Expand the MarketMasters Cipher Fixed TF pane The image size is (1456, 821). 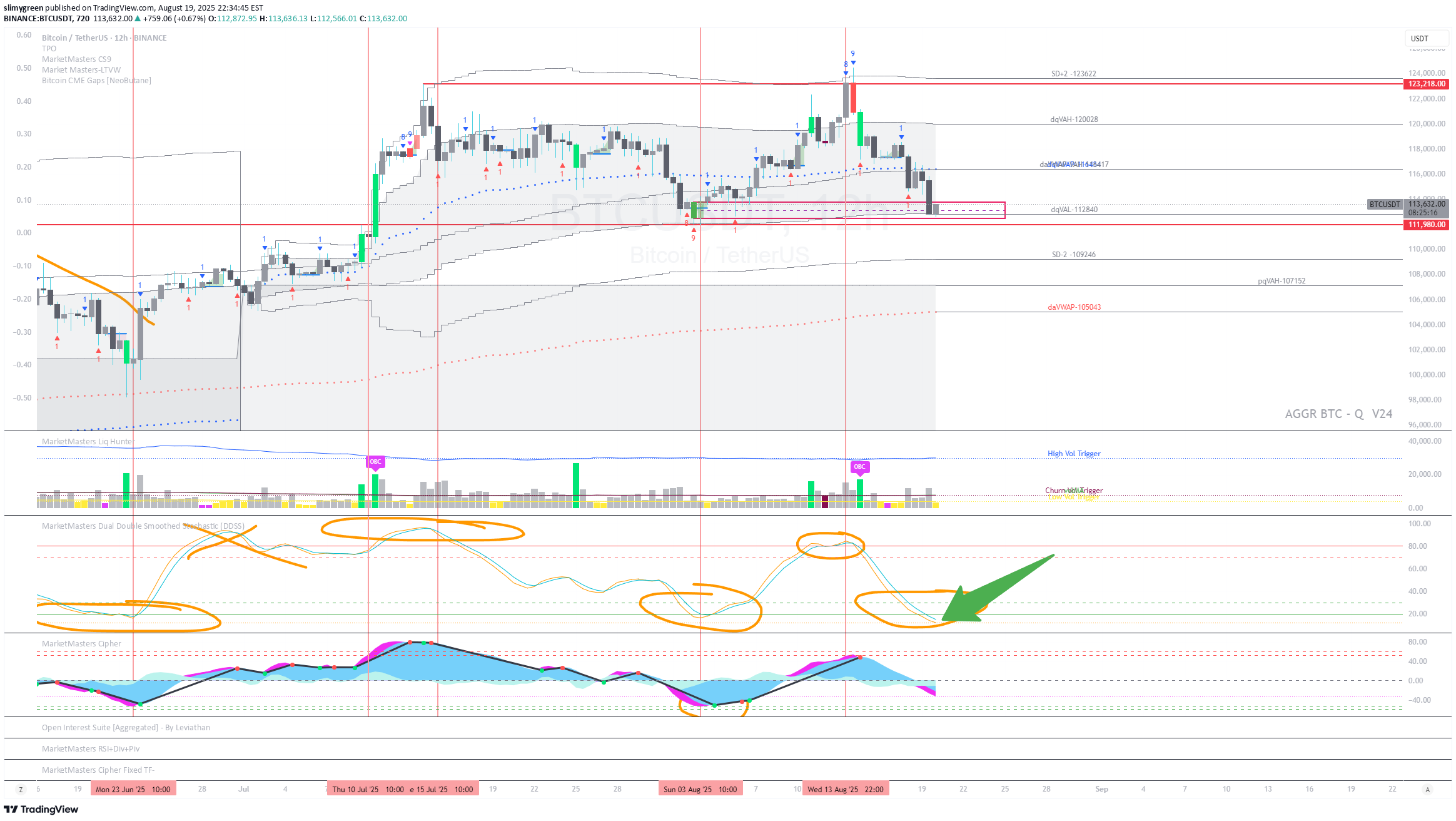[x=98, y=770]
